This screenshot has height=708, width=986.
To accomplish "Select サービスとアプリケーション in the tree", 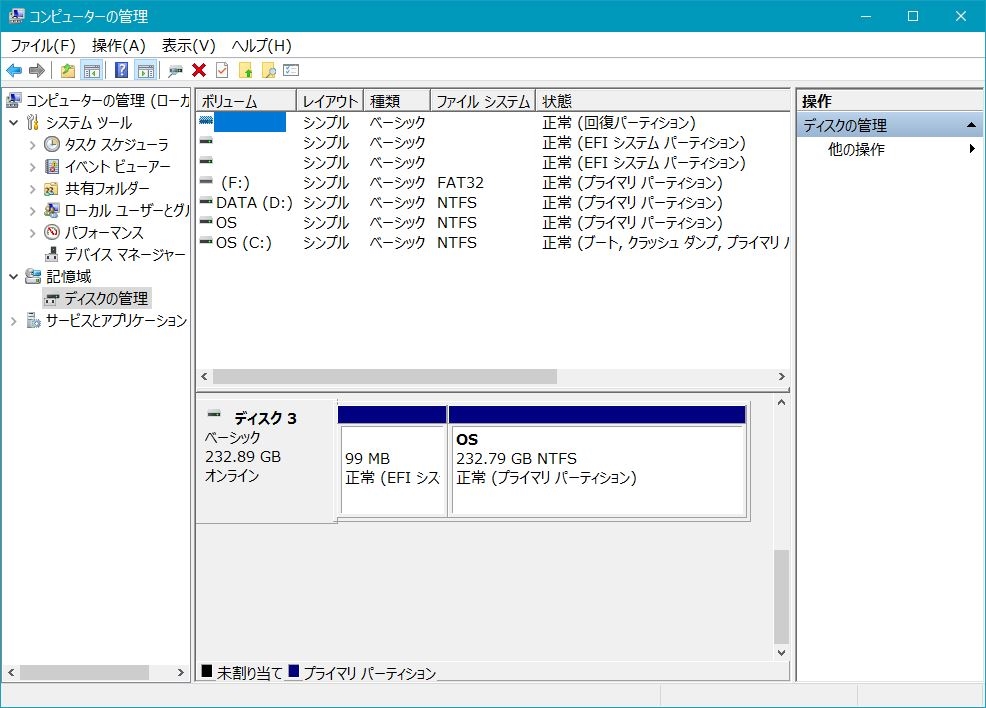I will tap(116, 321).
